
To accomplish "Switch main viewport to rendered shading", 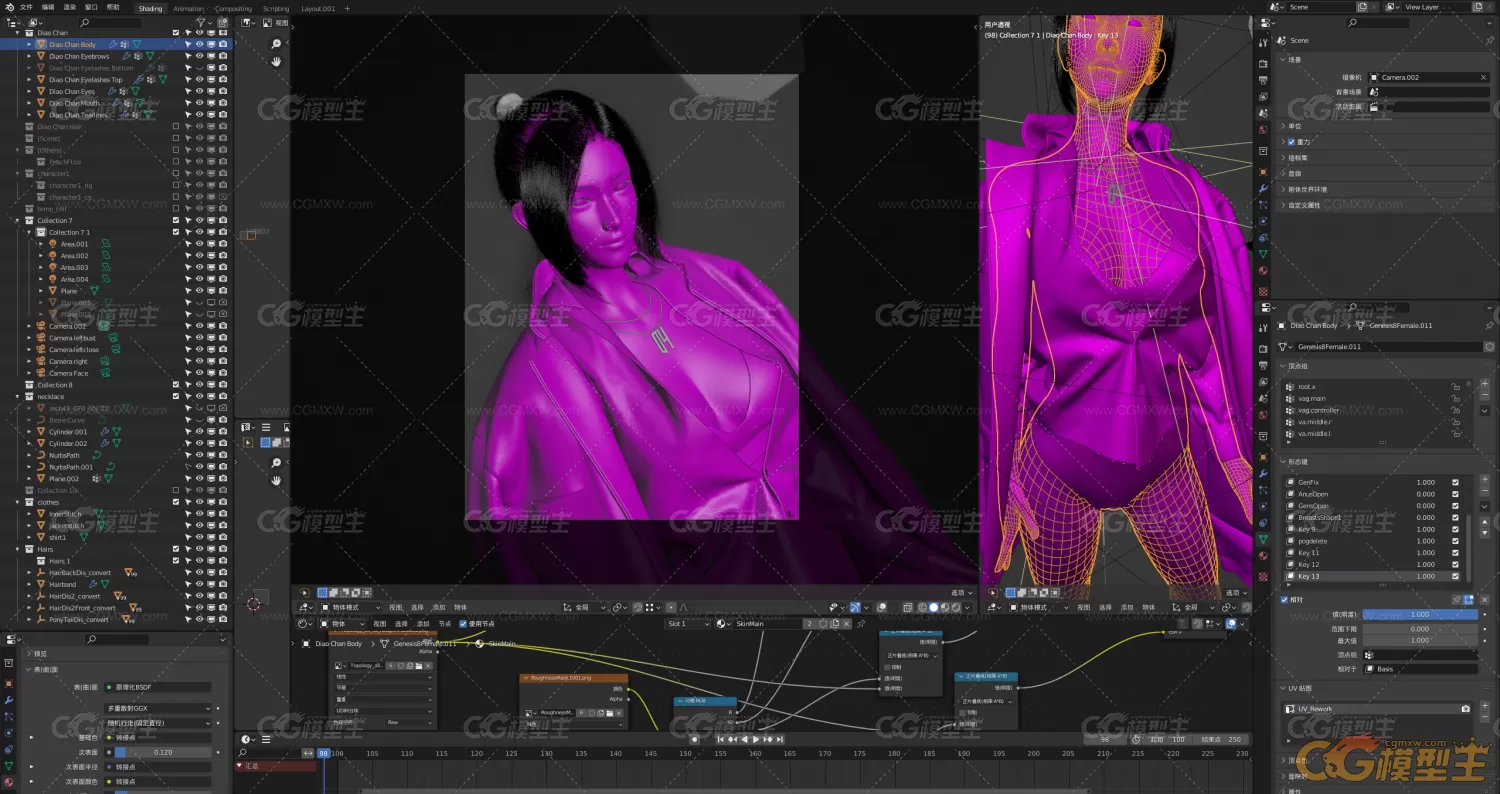I will pos(956,607).
